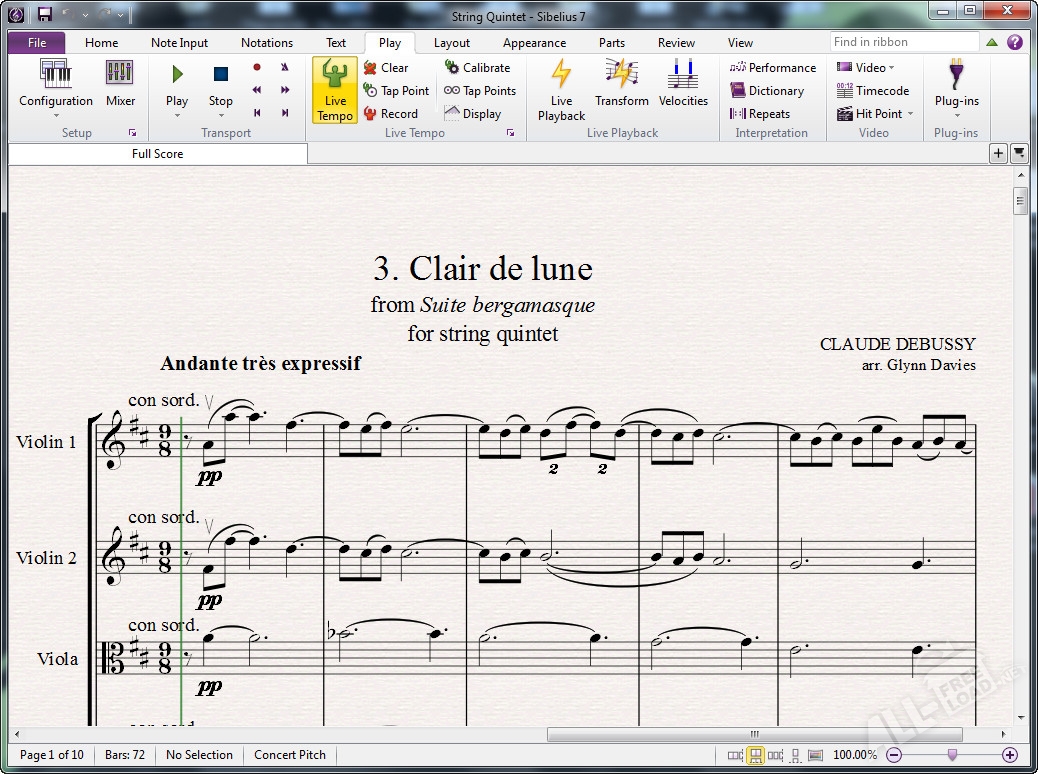Enable Panorama view from status bar icons
Screen dimensions: 1038x774
[x=815, y=755]
